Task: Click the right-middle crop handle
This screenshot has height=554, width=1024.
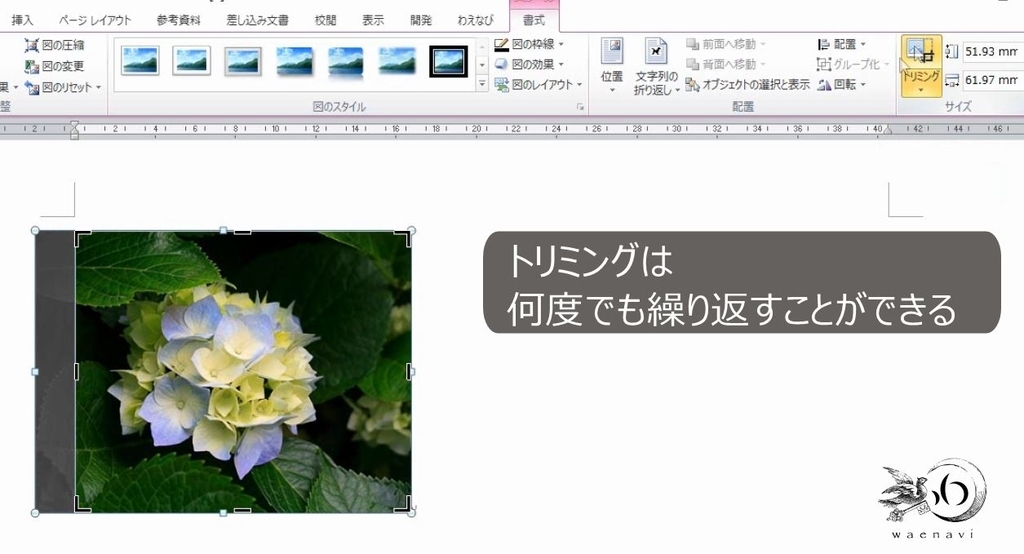Action: tap(409, 371)
